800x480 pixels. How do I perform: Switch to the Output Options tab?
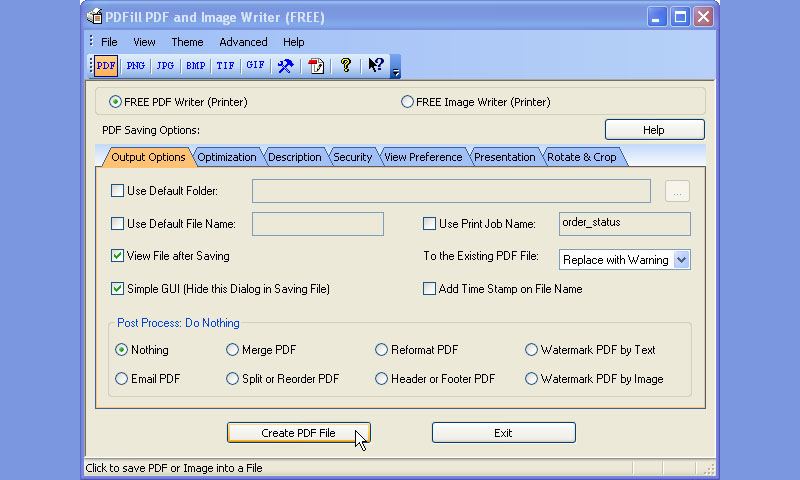click(x=148, y=157)
